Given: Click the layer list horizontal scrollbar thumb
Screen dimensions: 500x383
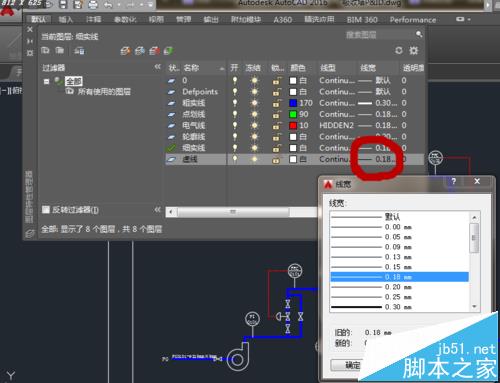Looking at the screenshot, I should [233, 212].
